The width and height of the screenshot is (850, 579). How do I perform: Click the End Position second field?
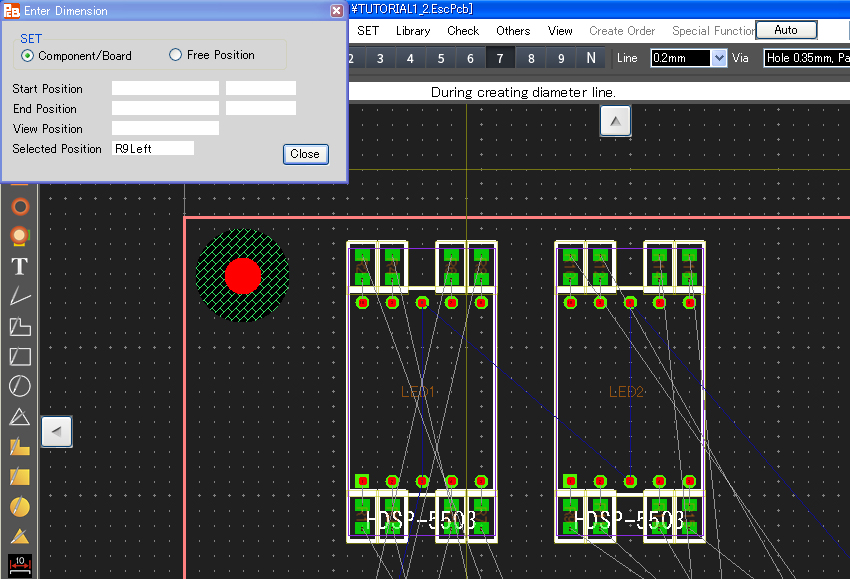click(x=261, y=108)
